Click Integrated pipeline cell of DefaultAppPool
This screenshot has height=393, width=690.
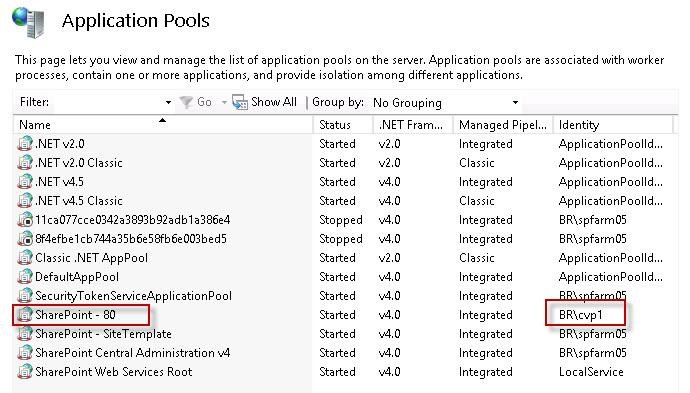pyautogui.click(x=485, y=277)
